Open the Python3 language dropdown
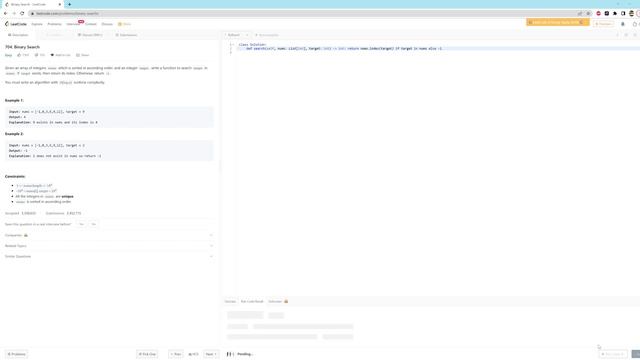This screenshot has width=640, height=360. (x=236, y=35)
